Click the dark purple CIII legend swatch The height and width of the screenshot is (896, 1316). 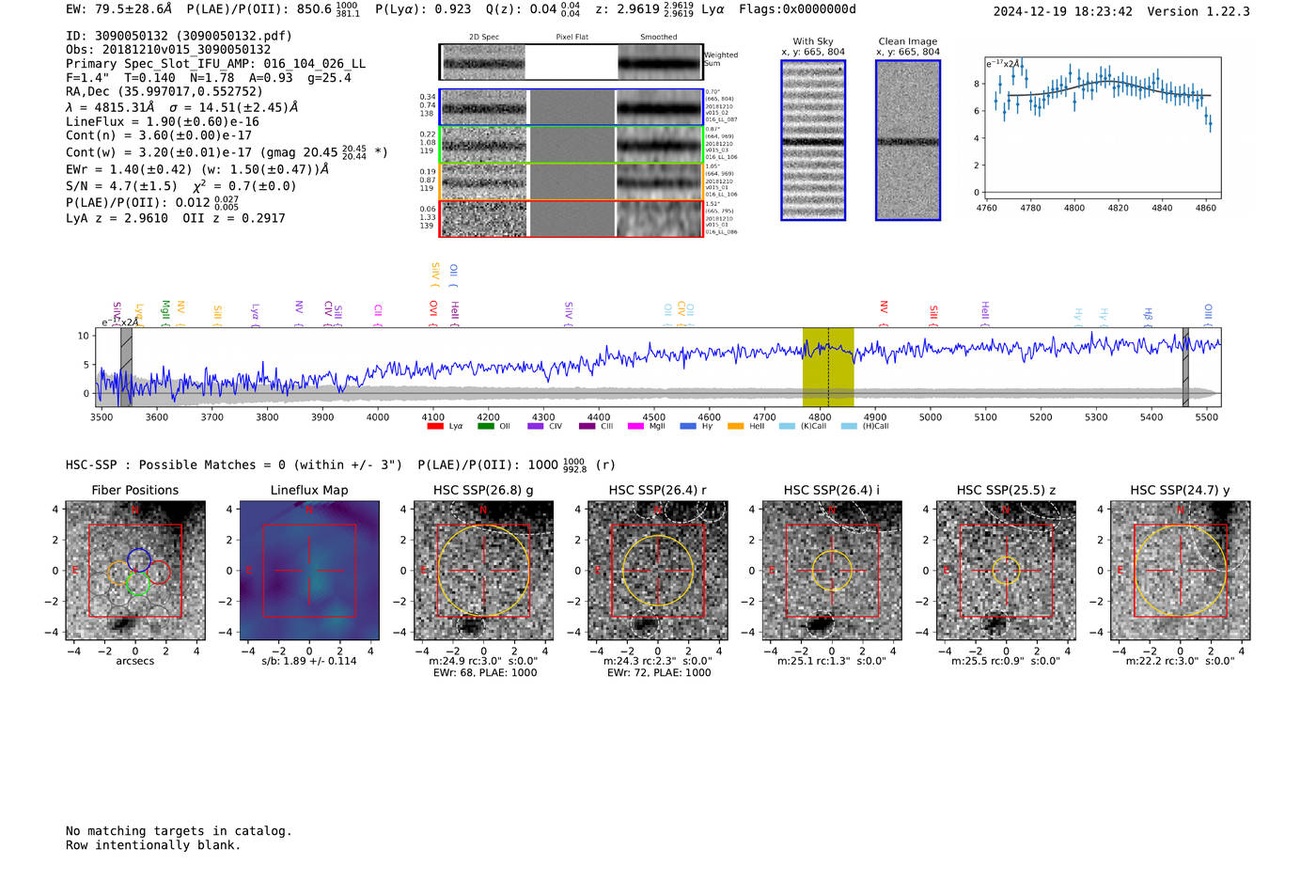coord(587,426)
